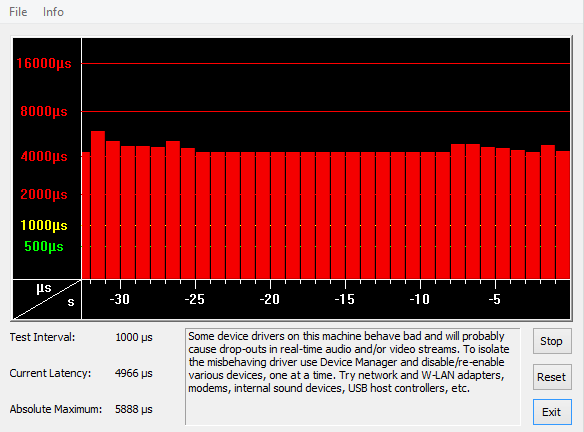Click the 4000µs axis label

[x=44, y=156]
